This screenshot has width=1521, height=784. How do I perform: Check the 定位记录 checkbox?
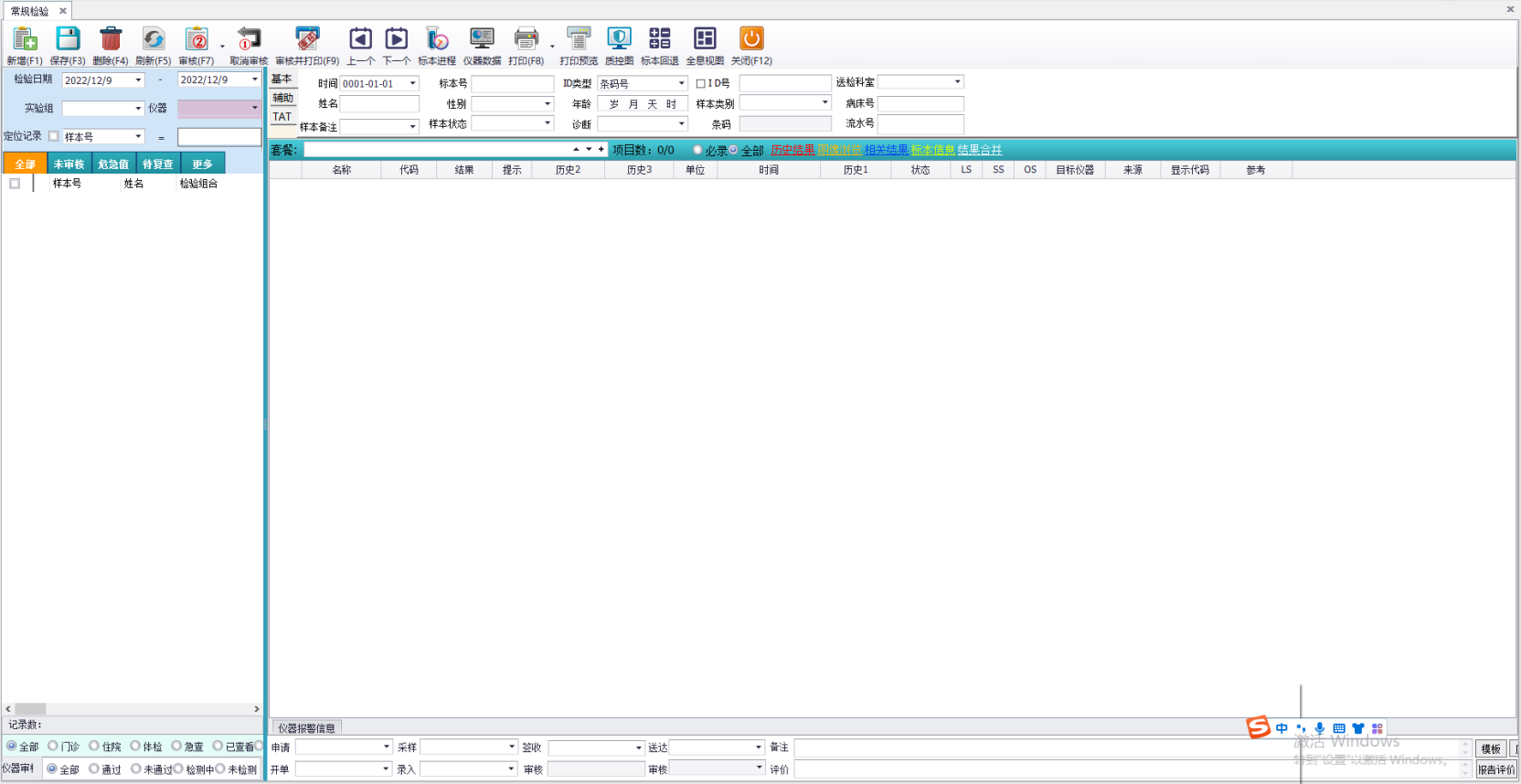(x=53, y=136)
